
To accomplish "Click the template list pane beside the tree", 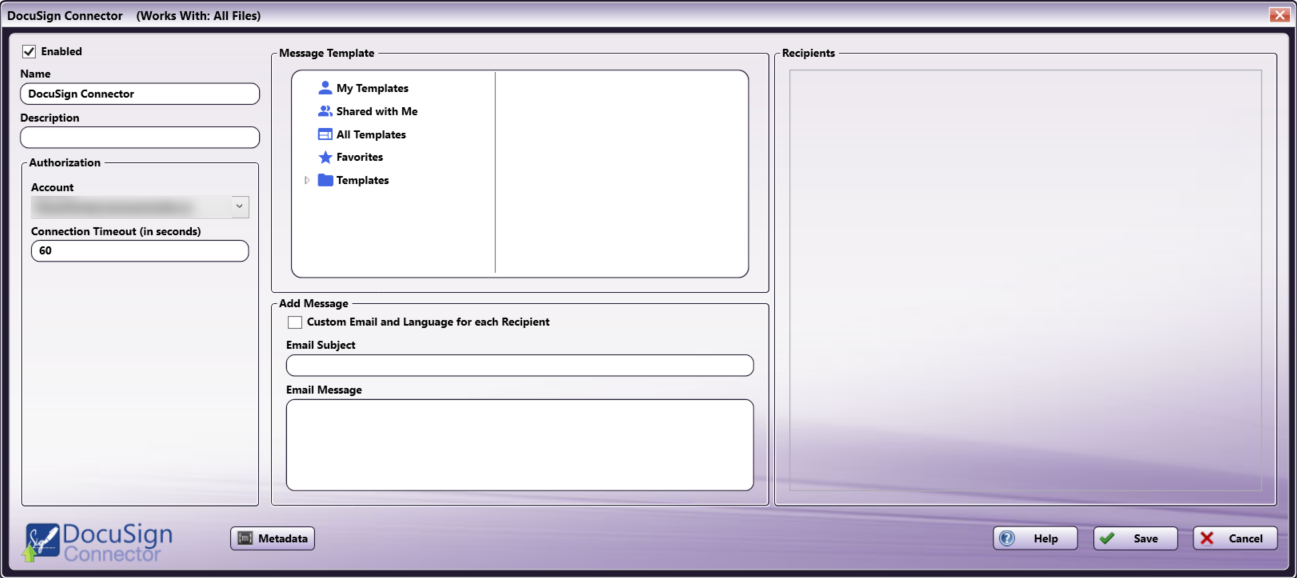I will [x=621, y=173].
